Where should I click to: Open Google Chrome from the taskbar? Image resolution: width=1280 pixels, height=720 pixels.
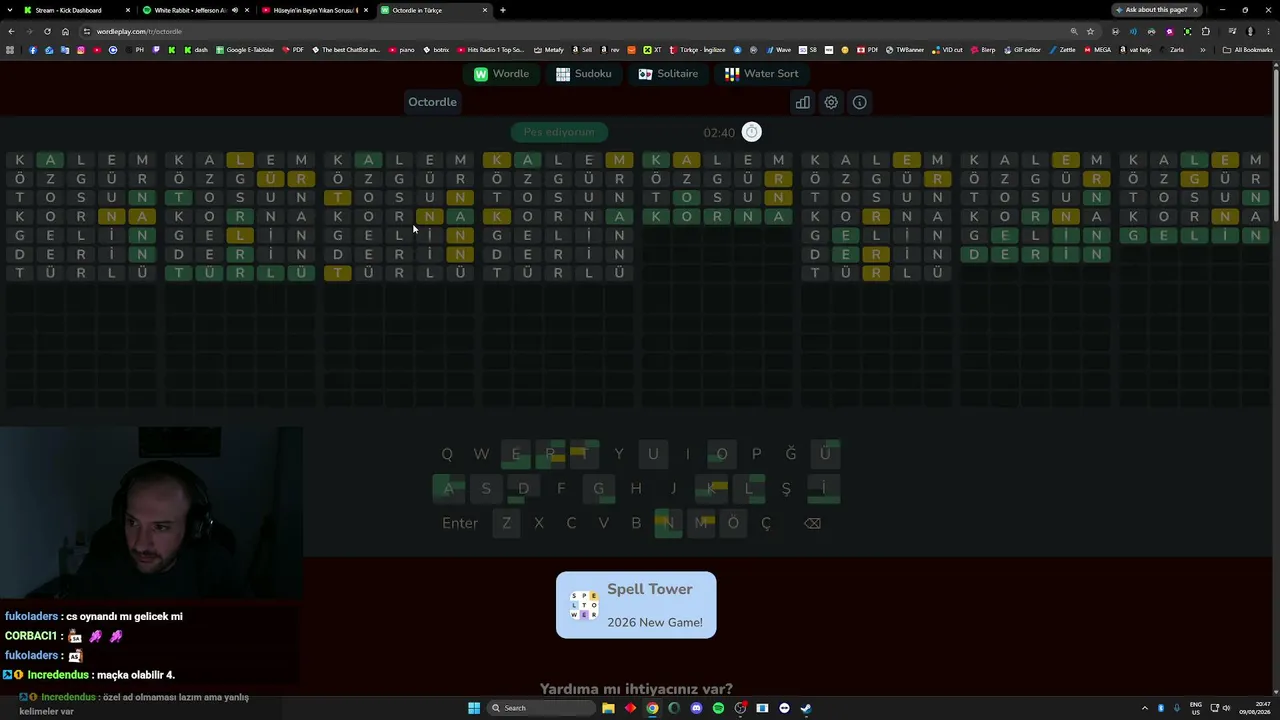tap(652, 708)
